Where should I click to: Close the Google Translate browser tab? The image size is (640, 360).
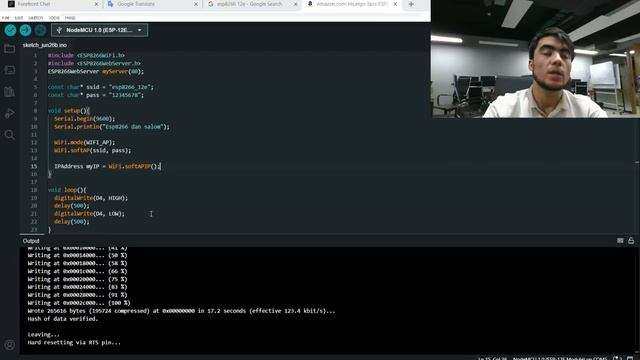(x=196, y=4)
